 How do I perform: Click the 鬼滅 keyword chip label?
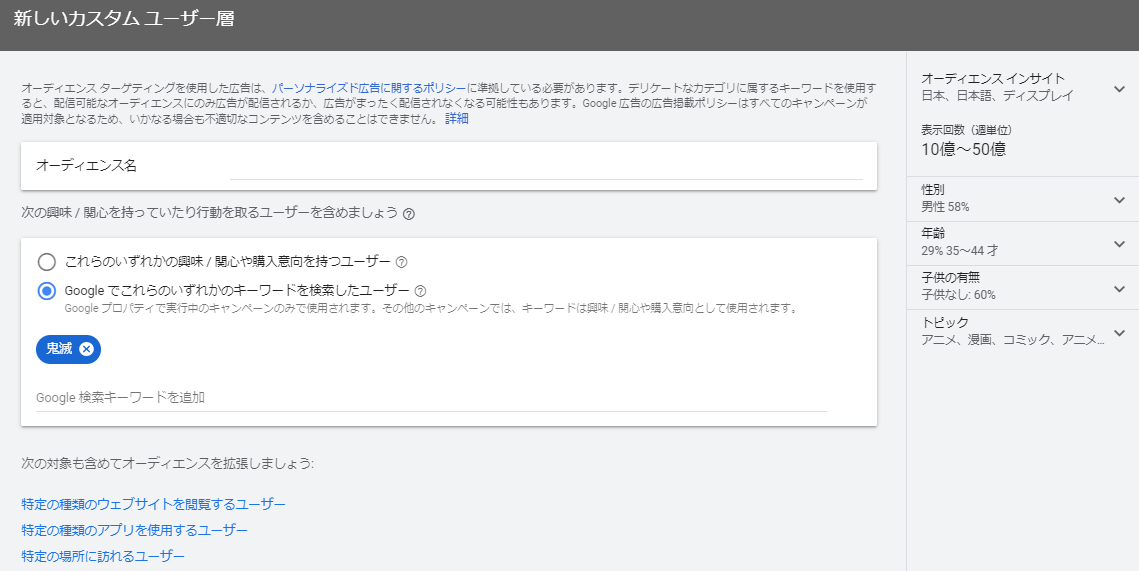click(x=59, y=349)
